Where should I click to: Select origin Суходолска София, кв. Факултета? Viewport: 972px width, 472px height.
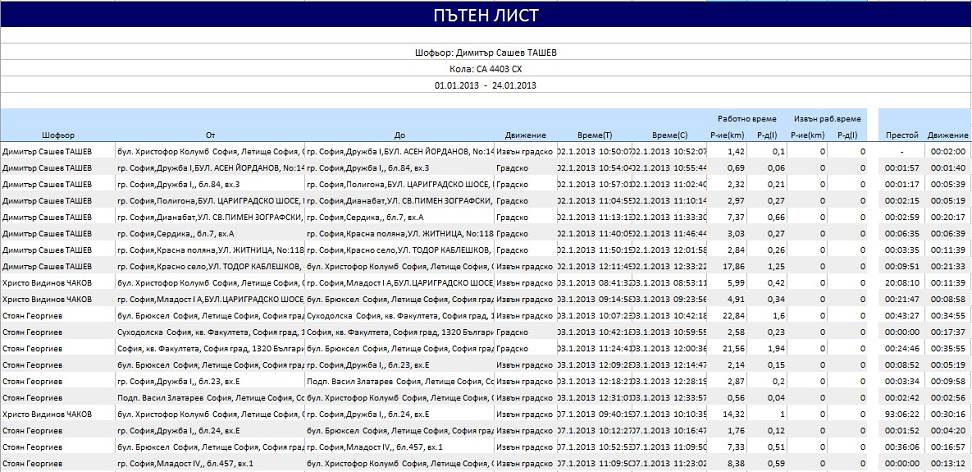point(211,332)
